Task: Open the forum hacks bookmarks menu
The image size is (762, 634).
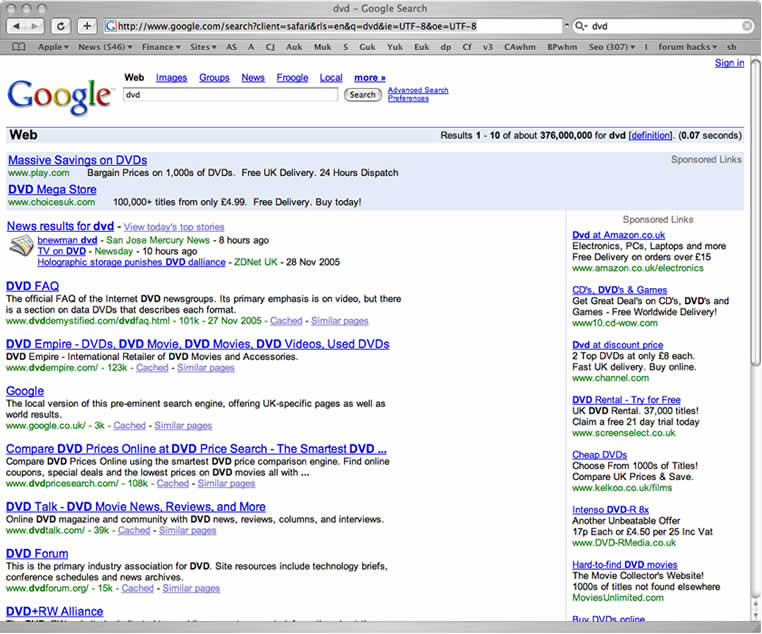Action: pyautogui.click(x=687, y=47)
